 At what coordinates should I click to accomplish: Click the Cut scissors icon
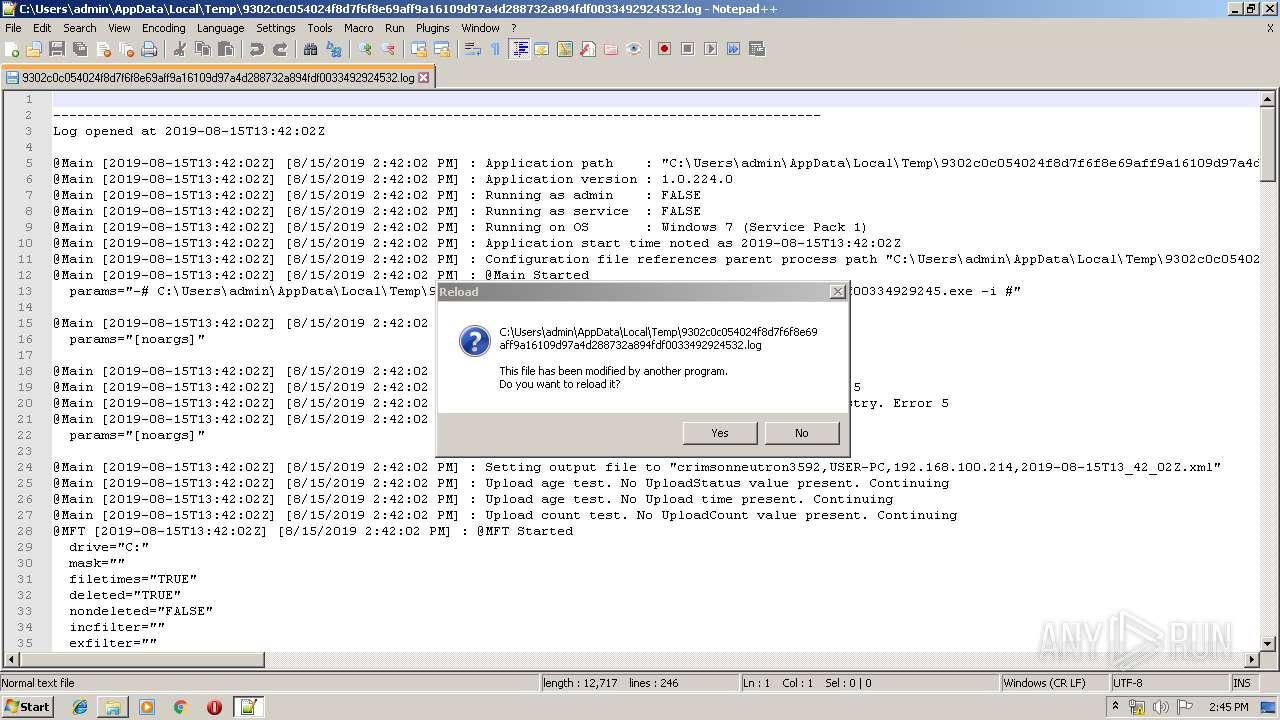[180, 49]
